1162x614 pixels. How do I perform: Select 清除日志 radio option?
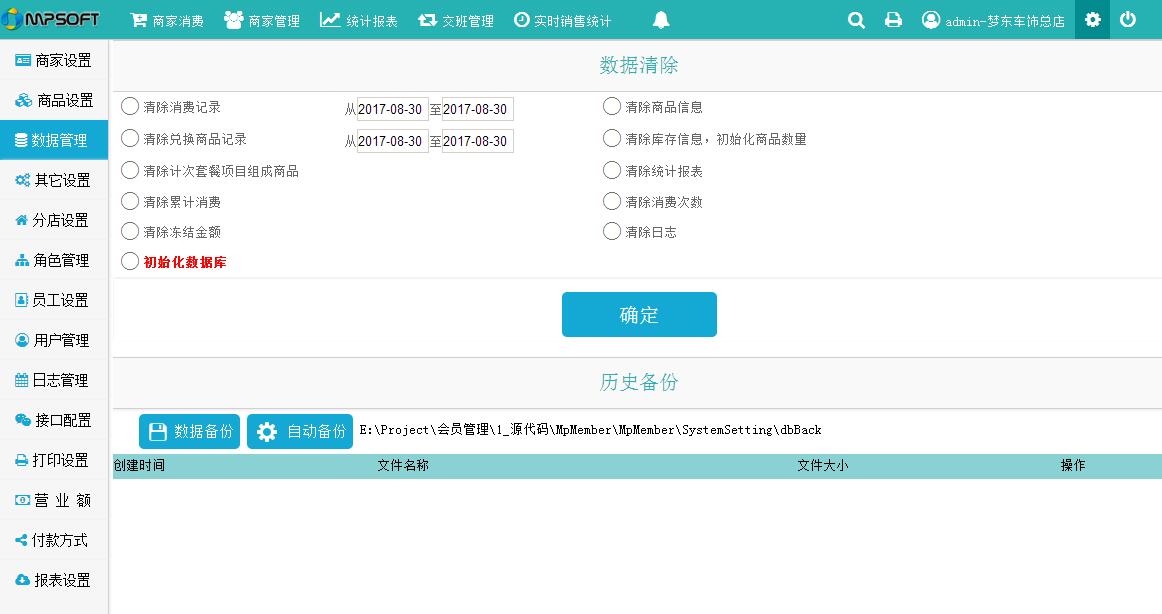(x=612, y=232)
